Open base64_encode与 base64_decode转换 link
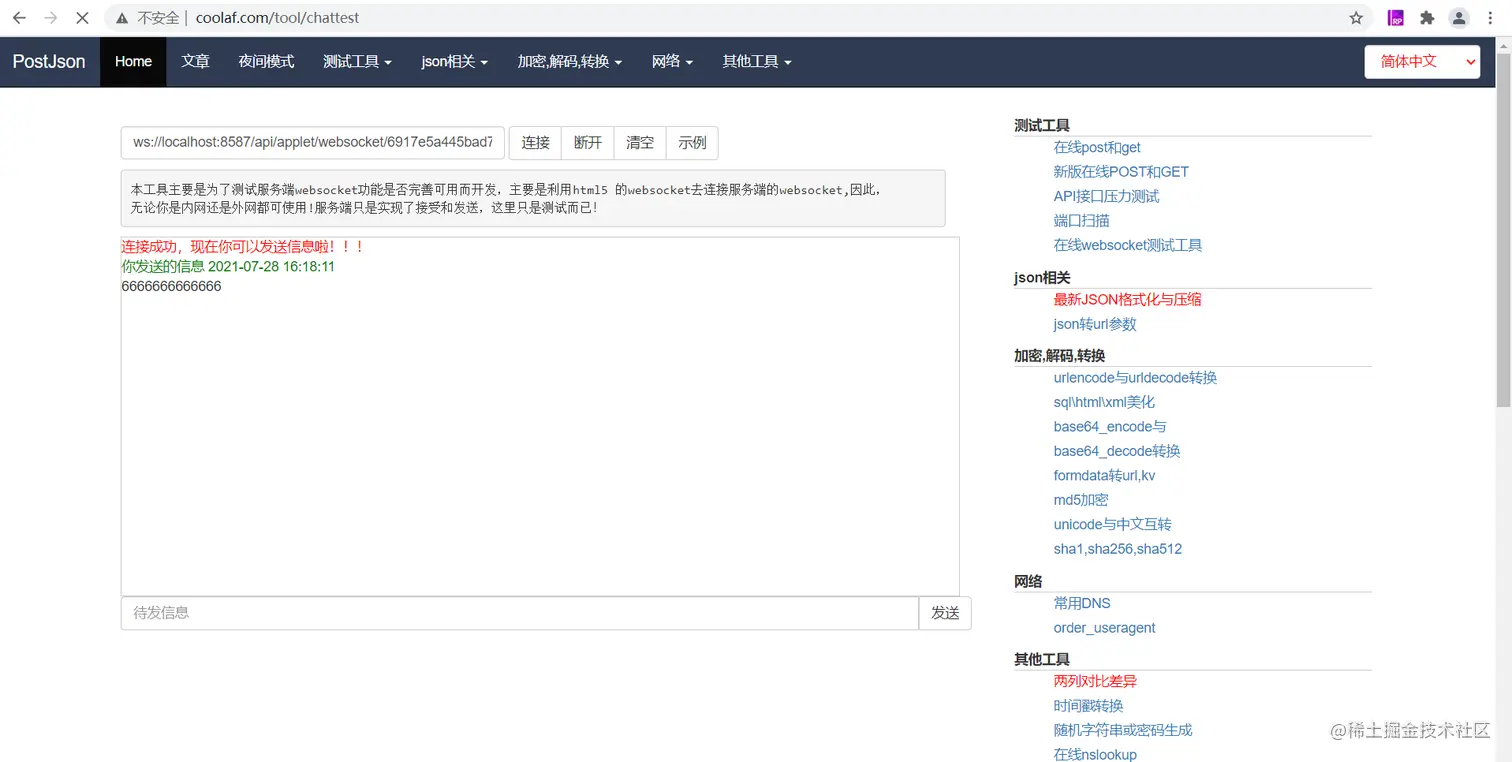Image resolution: width=1512 pixels, height=762 pixels. click(x=1117, y=439)
